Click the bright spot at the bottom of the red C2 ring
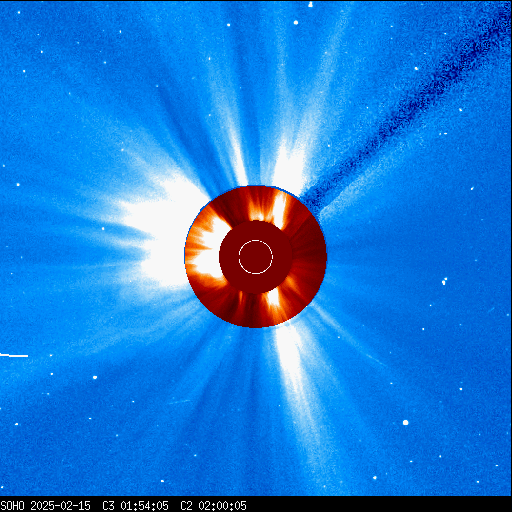Screen dimensions: 512x512 274,297
